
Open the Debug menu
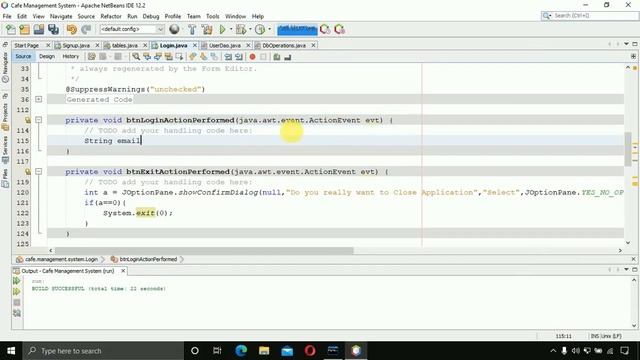click(151, 16)
